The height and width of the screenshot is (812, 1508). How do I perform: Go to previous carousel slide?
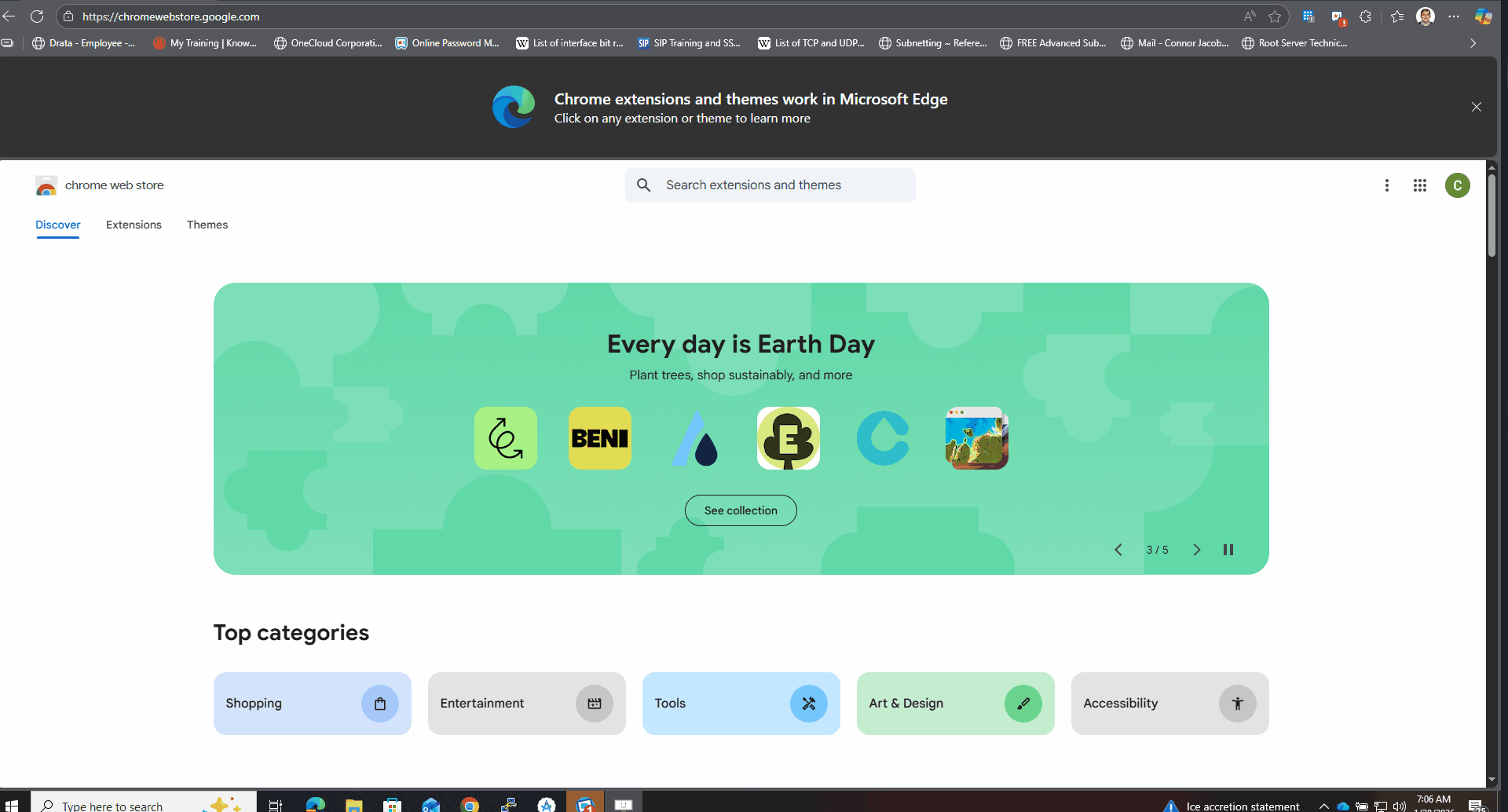1118,550
